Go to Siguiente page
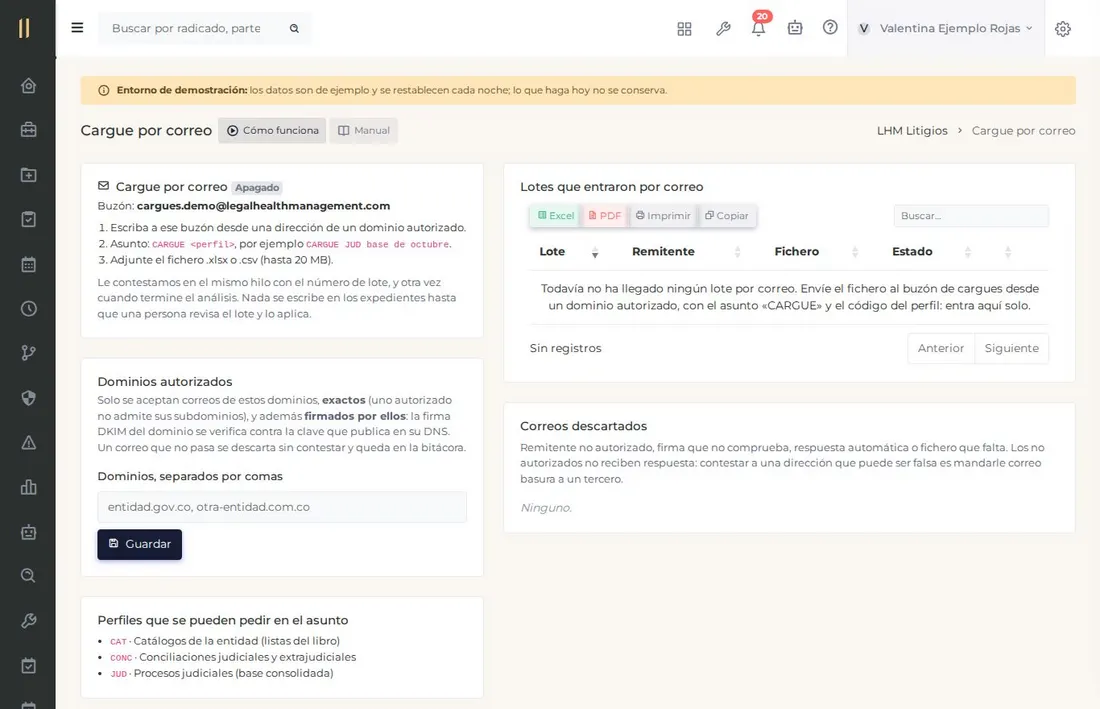The width and height of the screenshot is (1100, 709). (1012, 349)
